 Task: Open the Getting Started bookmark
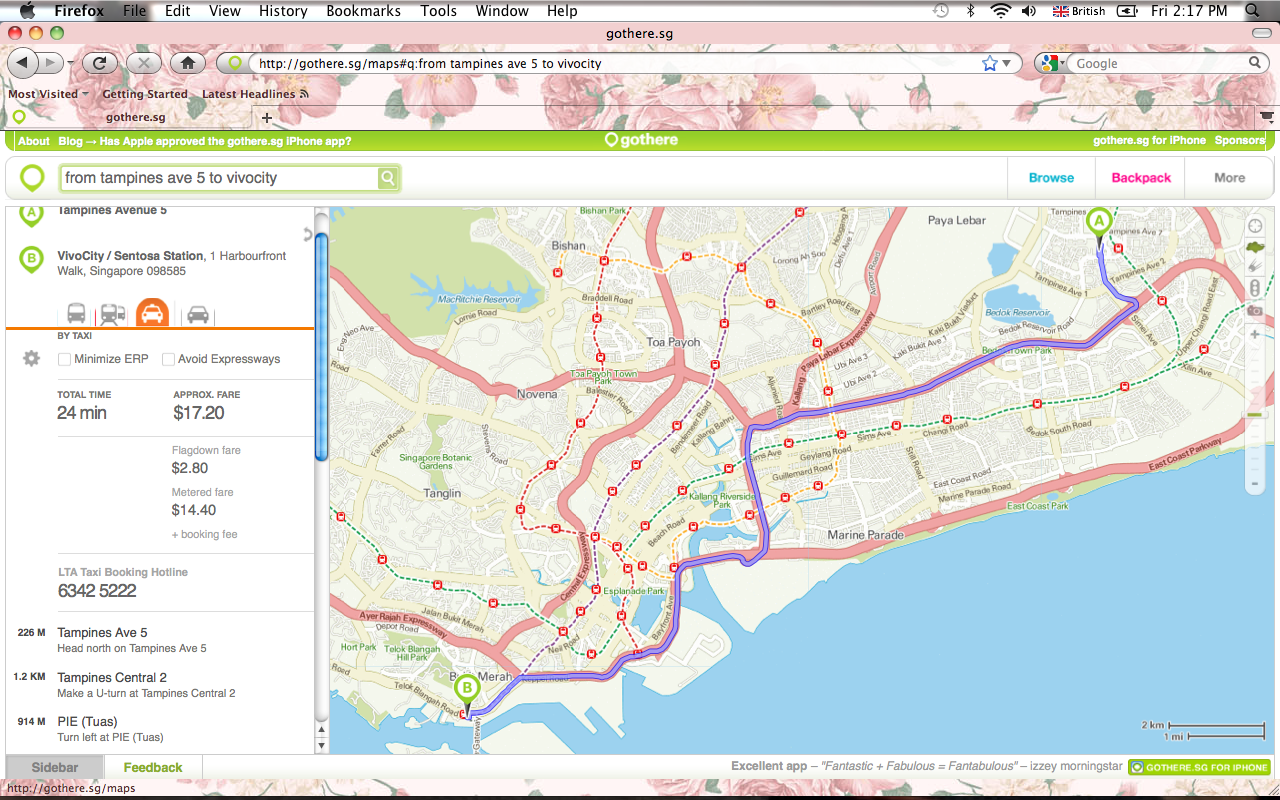[145, 94]
